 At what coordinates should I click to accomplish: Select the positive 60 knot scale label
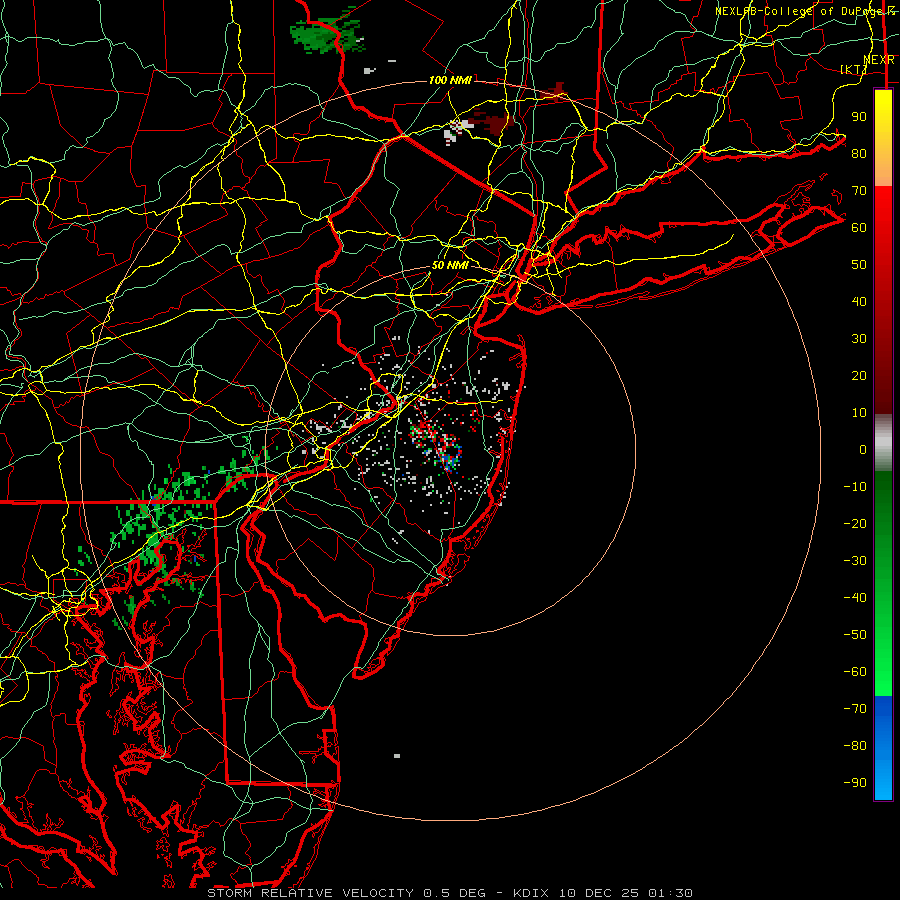click(x=859, y=227)
